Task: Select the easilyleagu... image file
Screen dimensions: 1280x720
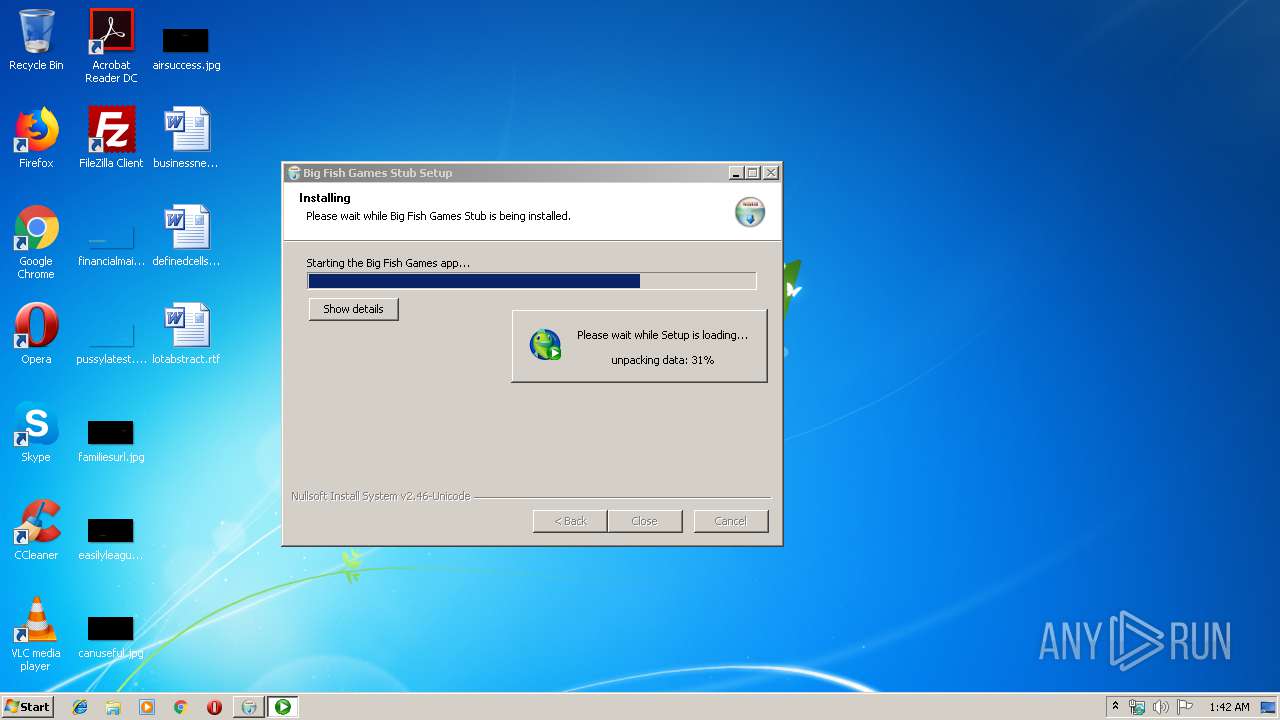Action: (x=111, y=540)
